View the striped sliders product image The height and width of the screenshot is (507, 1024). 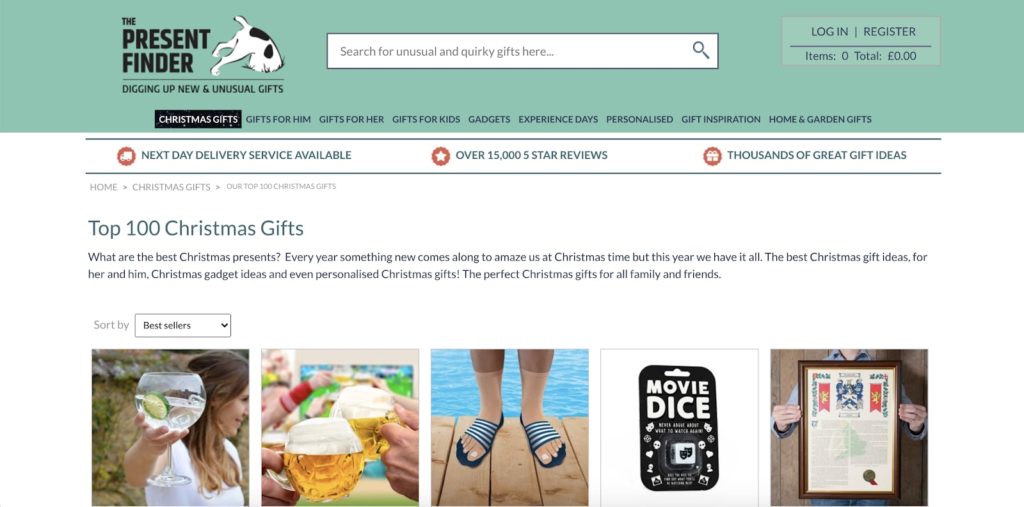[x=509, y=428]
